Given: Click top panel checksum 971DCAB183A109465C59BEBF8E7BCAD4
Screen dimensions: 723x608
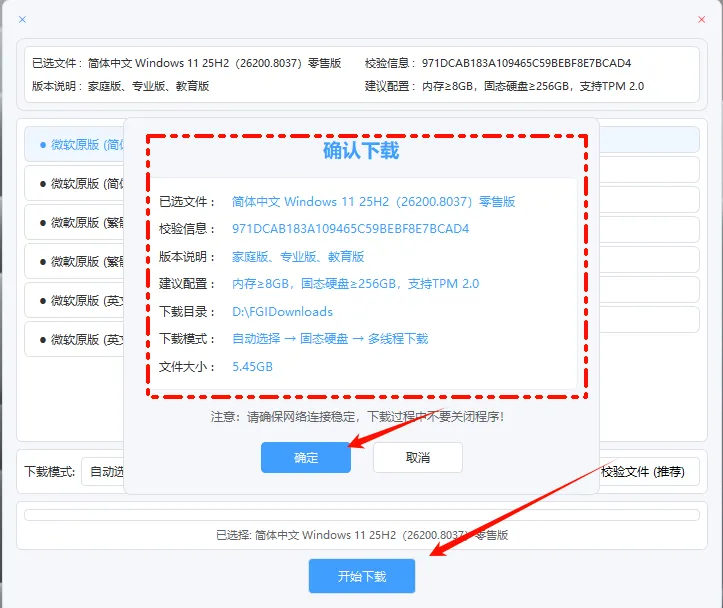Looking at the screenshot, I should coord(527,63).
